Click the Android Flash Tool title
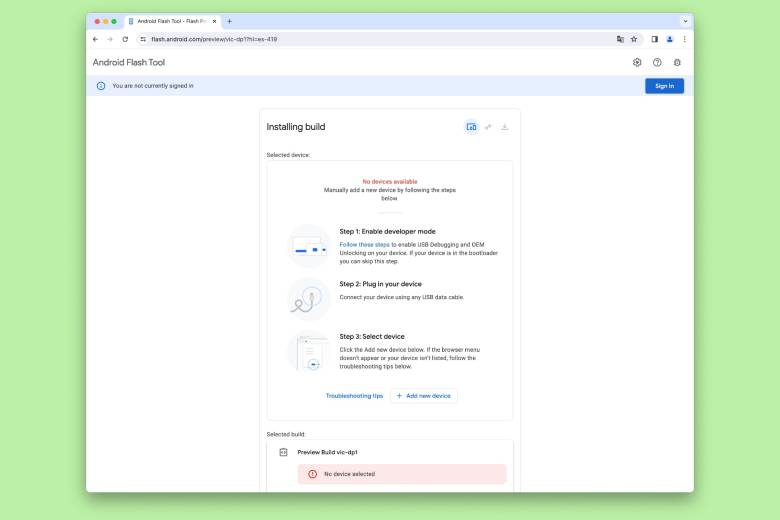Image resolution: width=780 pixels, height=520 pixels. 128,63
